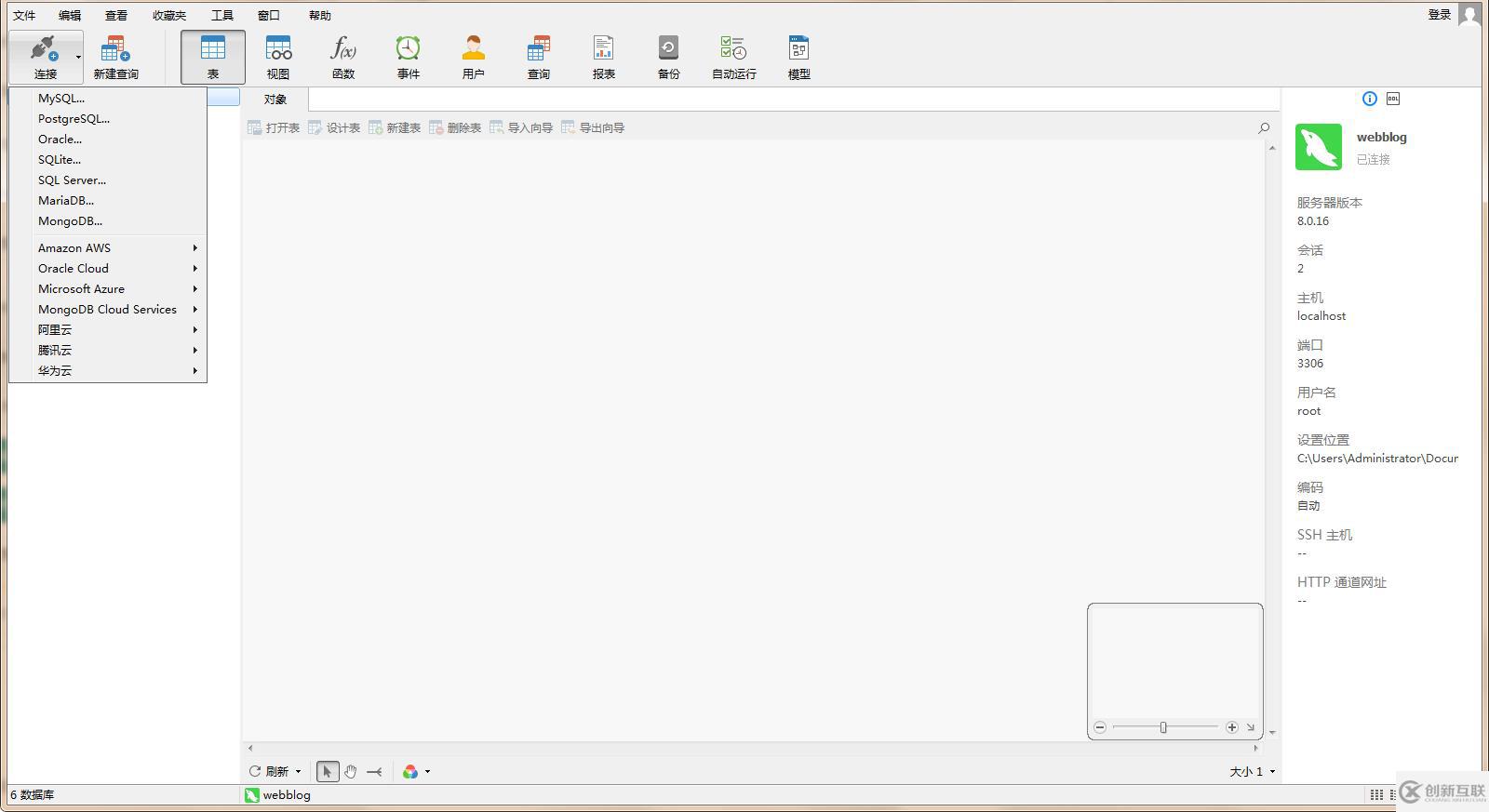Expand the Microsoft Azure submenu
The height and width of the screenshot is (812, 1489).
pos(108,288)
